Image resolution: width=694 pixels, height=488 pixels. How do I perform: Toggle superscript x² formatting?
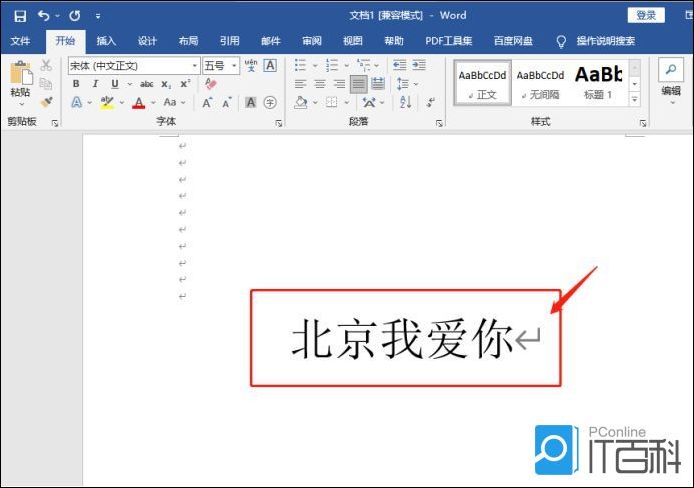click(x=185, y=84)
